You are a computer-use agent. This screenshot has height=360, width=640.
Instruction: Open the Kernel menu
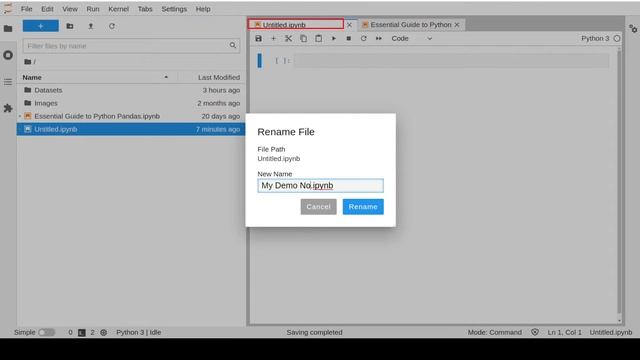click(x=118, y=9)
